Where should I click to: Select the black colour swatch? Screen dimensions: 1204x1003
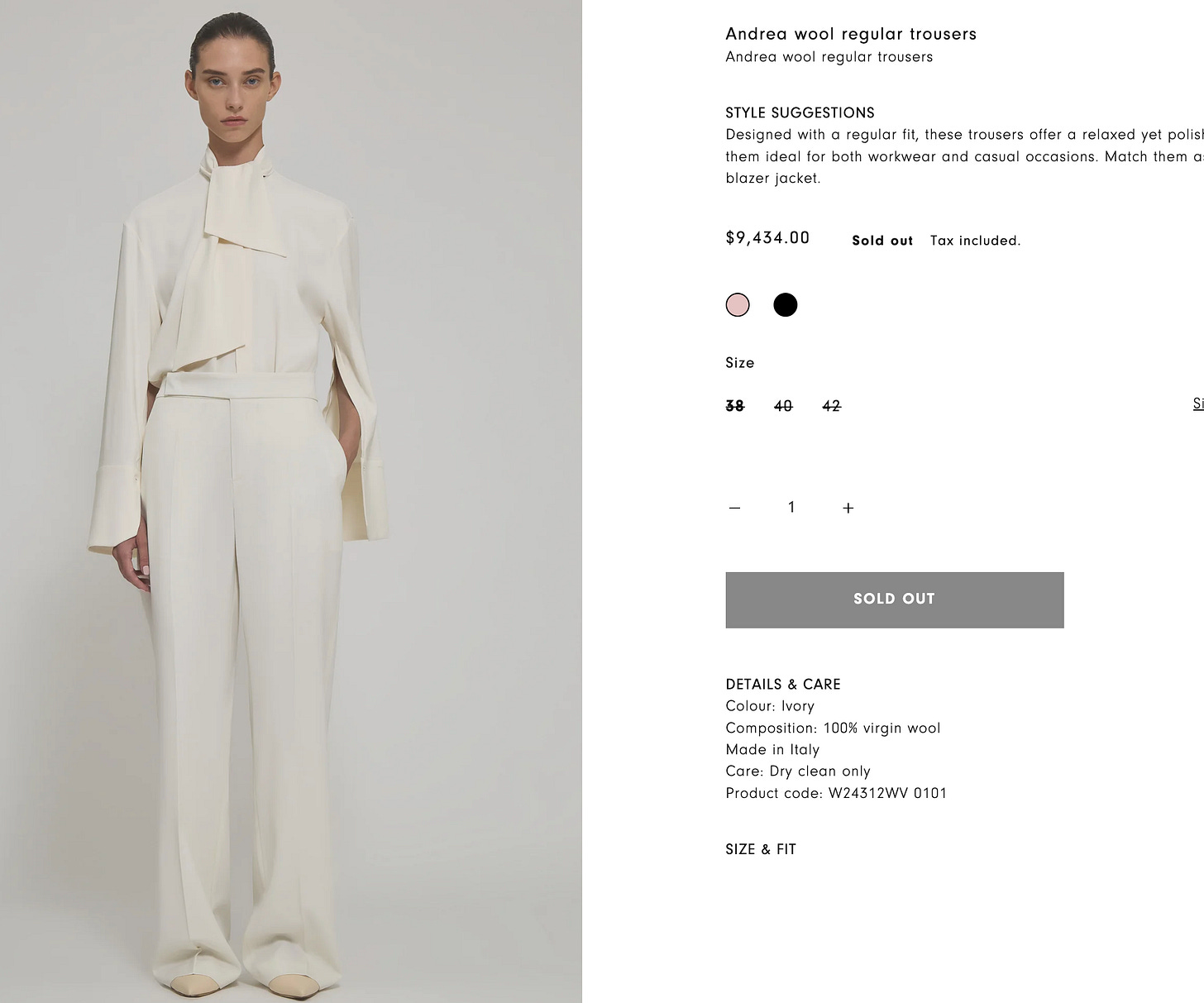coord(785,305)
